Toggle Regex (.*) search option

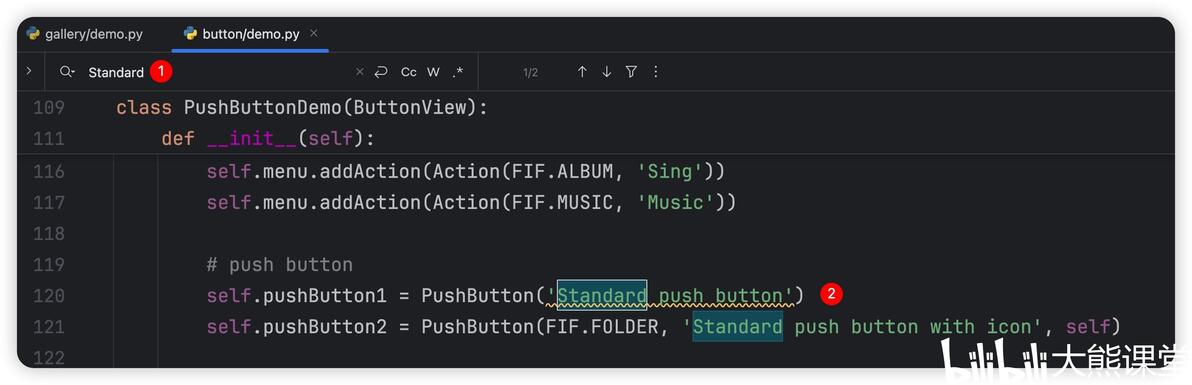click(457, 72)
